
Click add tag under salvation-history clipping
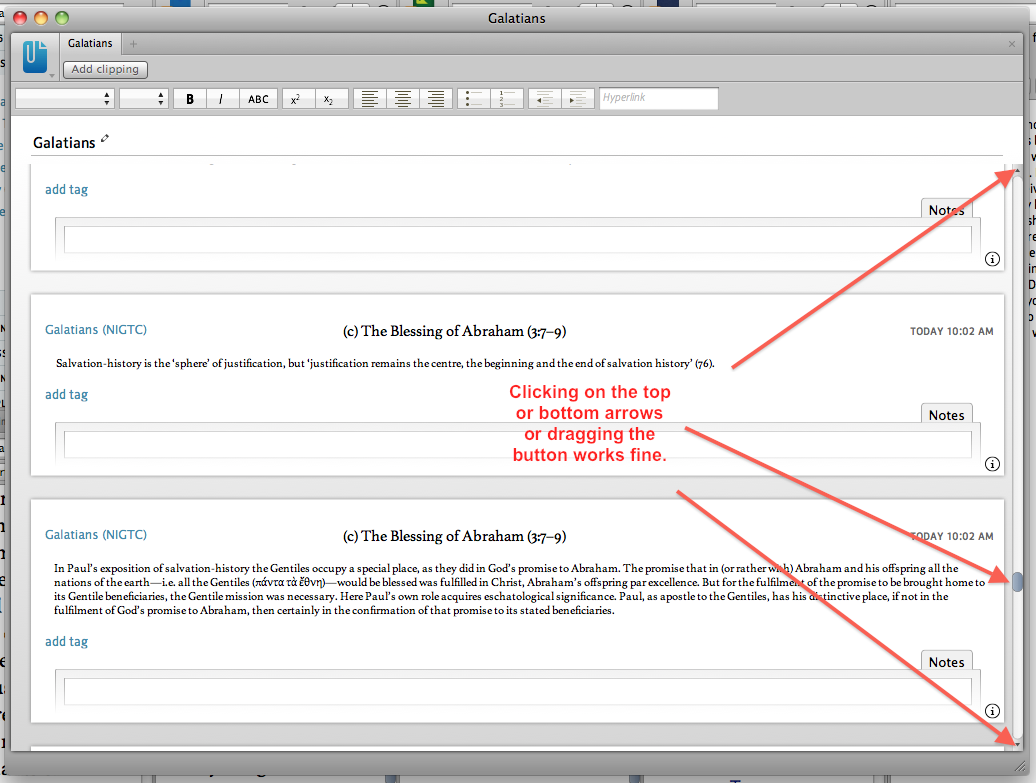pyautogui.click(x=66, y=394)
